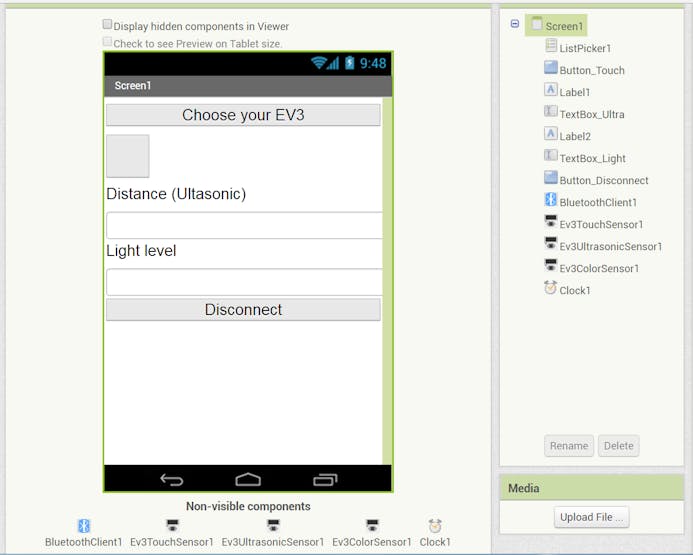Viewport: 693px width, 555px height.
Task: Click the Choose your EV3 list picker
Action: coord(243,115)
